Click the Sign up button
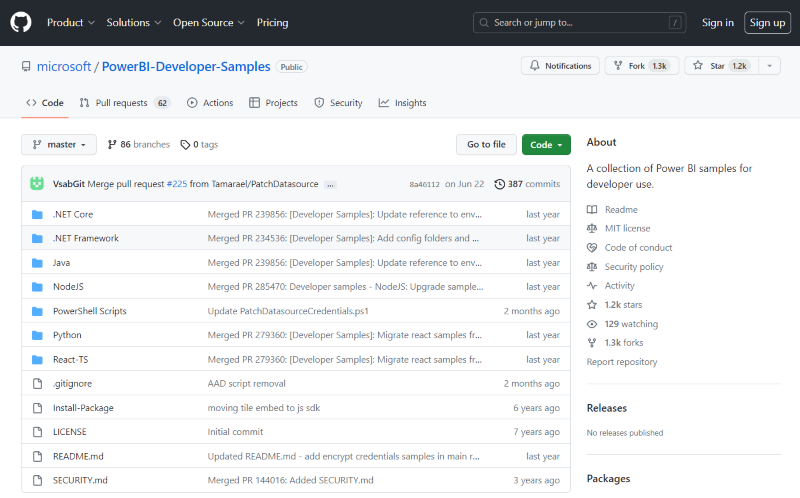This screenshot has width=800, height=498. coord(767,22)
